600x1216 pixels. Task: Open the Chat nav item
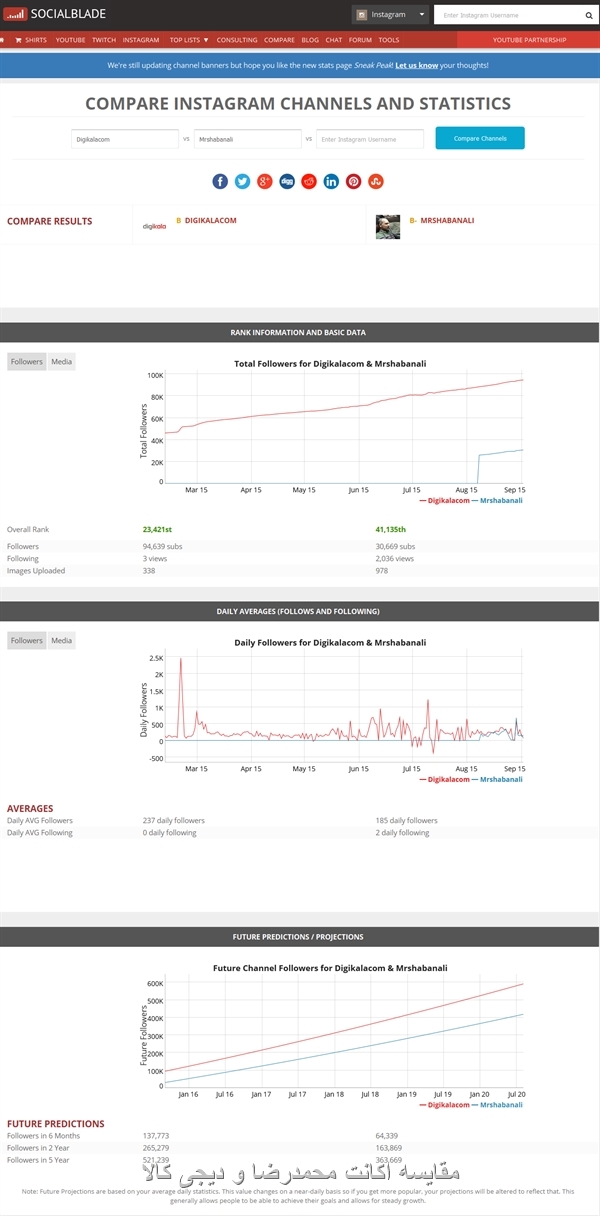(x=334, y=40)
